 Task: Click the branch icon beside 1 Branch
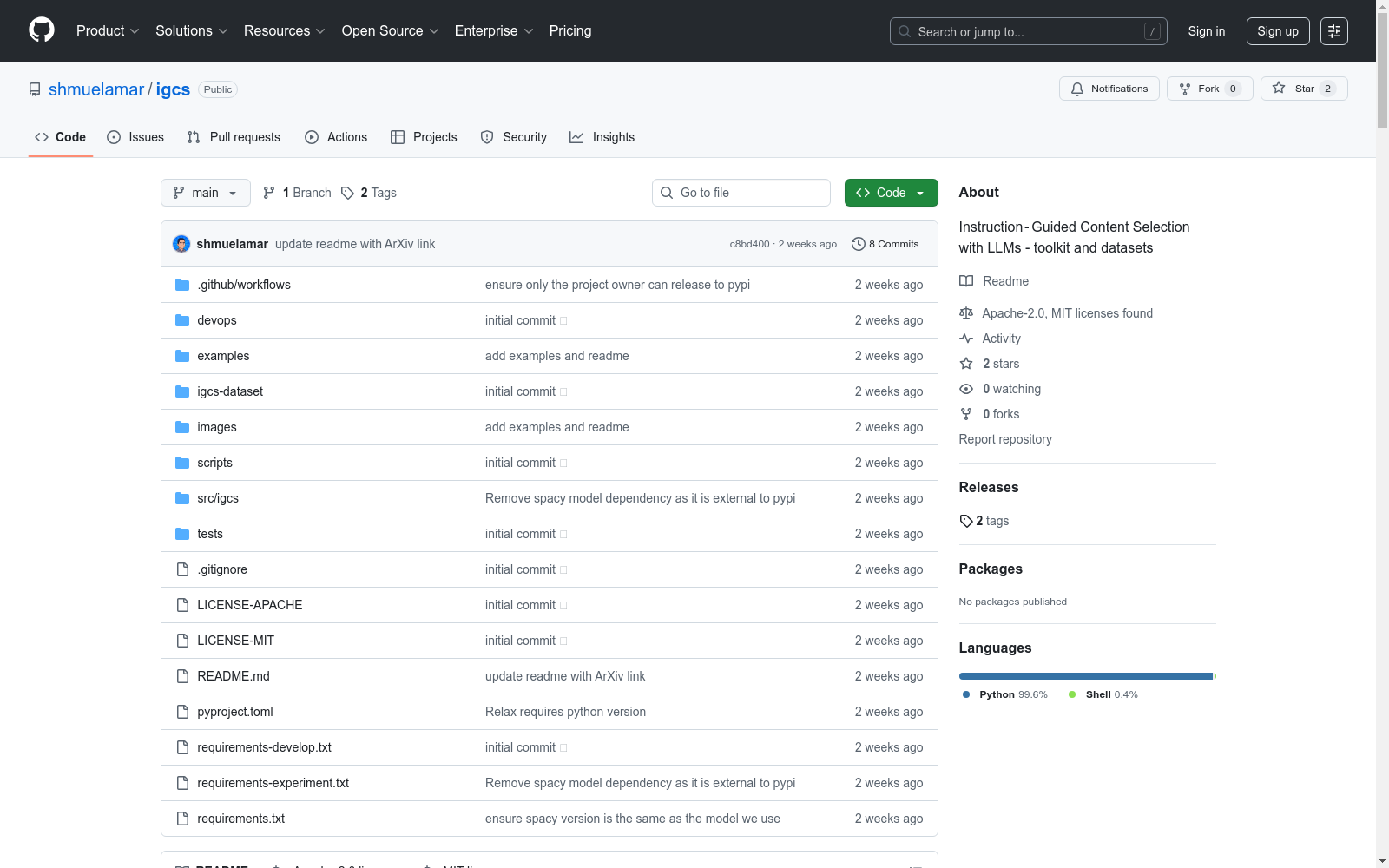pos(269,193)
